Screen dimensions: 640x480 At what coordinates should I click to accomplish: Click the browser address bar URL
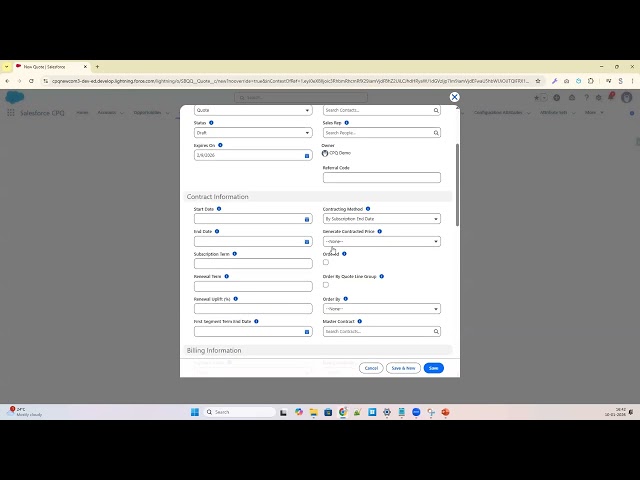click(290, 81)
